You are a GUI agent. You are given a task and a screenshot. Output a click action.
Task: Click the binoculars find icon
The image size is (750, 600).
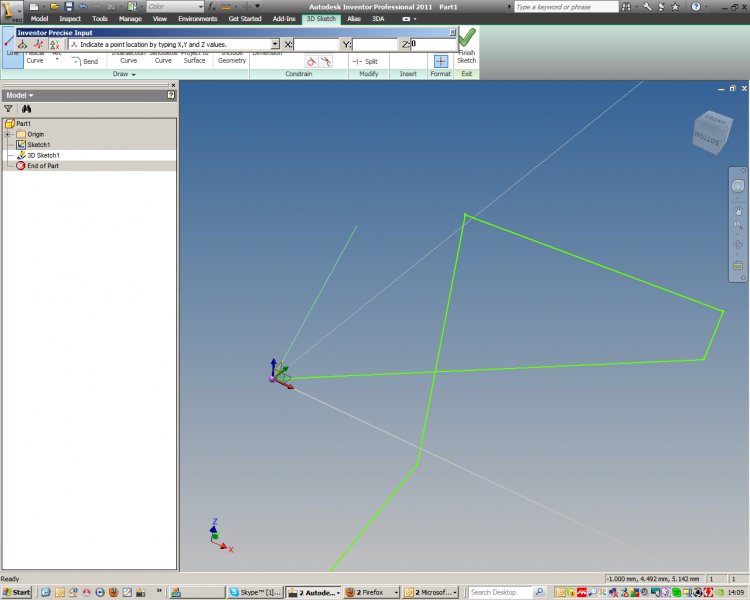tap(28, 108)
